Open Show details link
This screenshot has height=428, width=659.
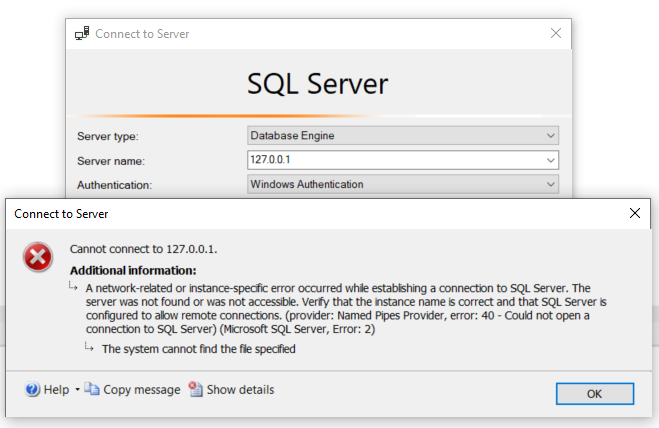coord(240,390)
